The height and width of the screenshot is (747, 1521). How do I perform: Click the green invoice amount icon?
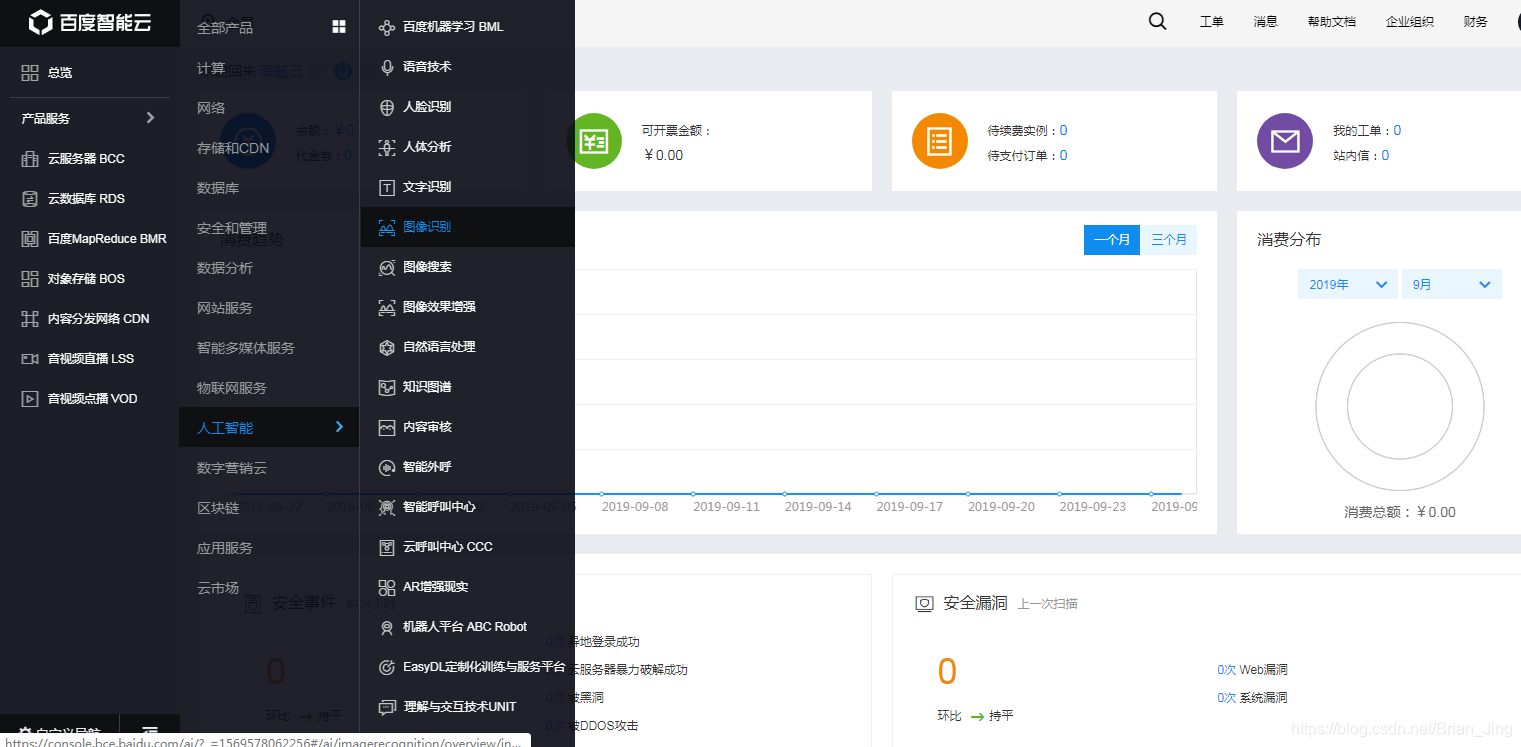click(x=594, y=141)
